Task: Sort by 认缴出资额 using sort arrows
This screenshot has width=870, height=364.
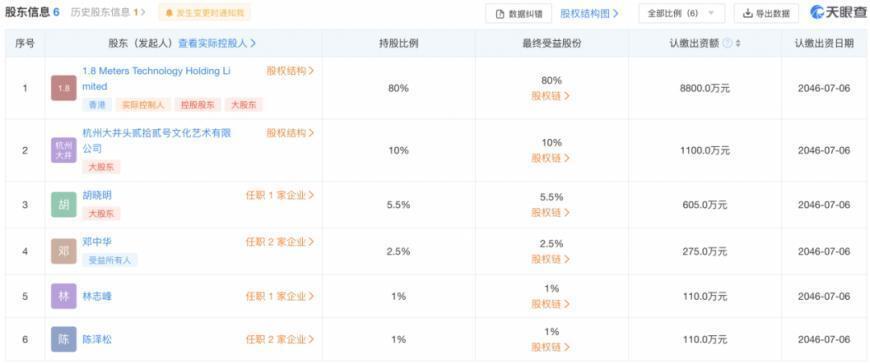Action: click(x=738, y=43)
